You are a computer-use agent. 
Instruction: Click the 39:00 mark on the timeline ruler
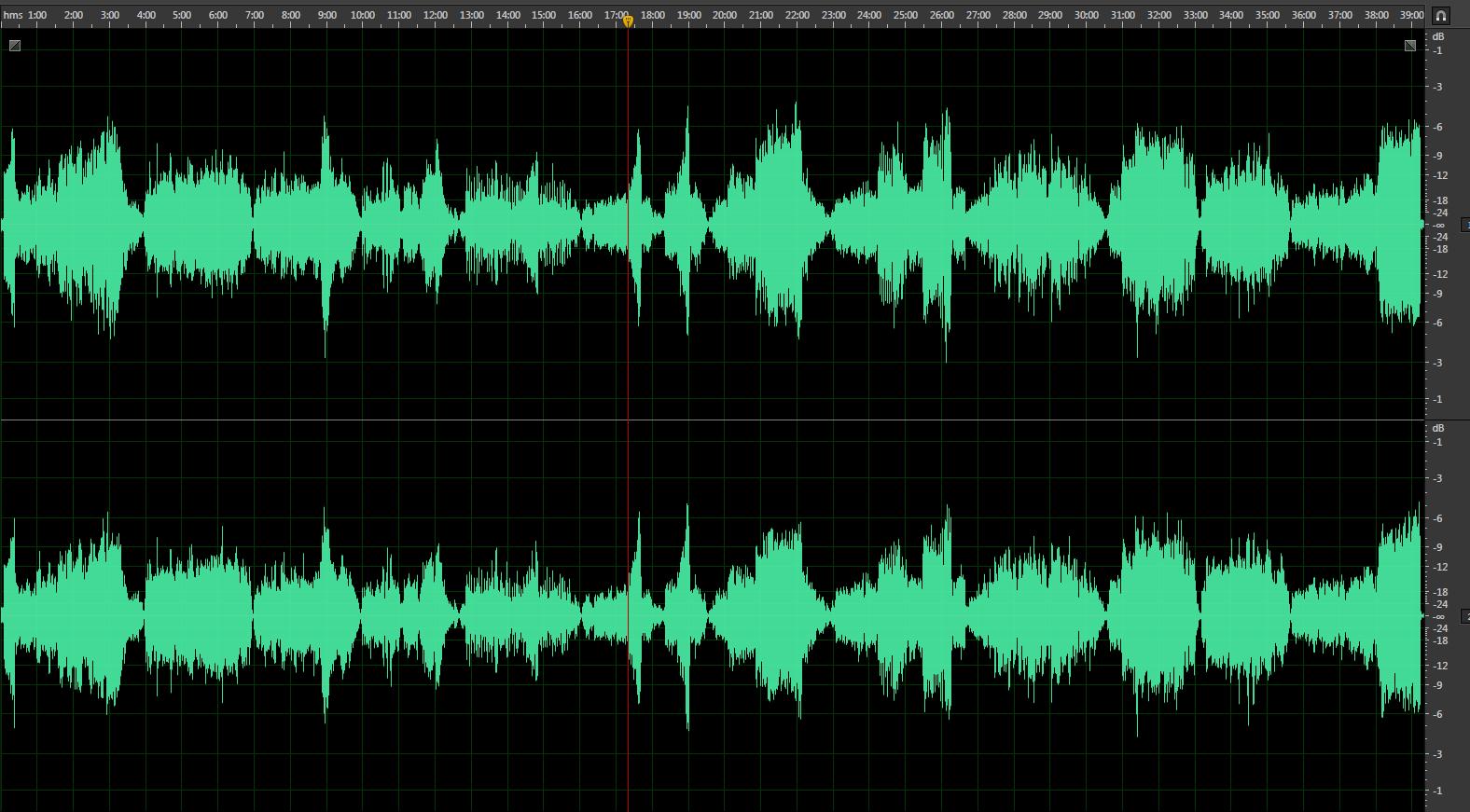coord(1411,15)
